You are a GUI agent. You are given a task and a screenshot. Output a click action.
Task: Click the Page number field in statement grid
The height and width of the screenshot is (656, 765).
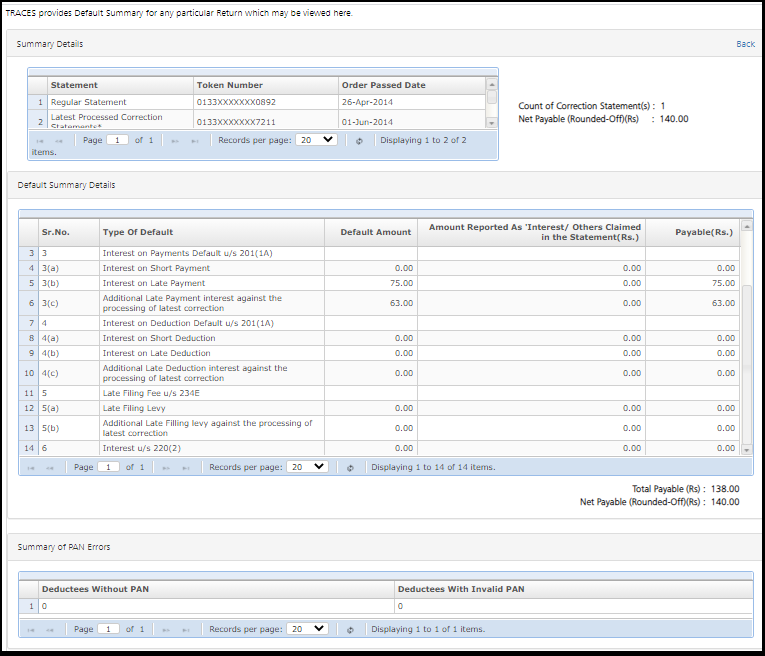click(x=118, y=141)
